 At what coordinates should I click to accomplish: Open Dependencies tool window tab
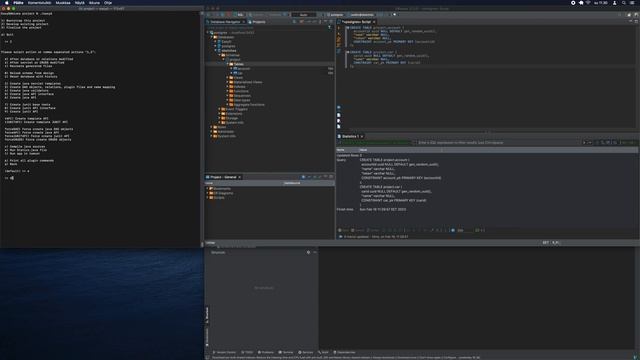click(344, 352)
